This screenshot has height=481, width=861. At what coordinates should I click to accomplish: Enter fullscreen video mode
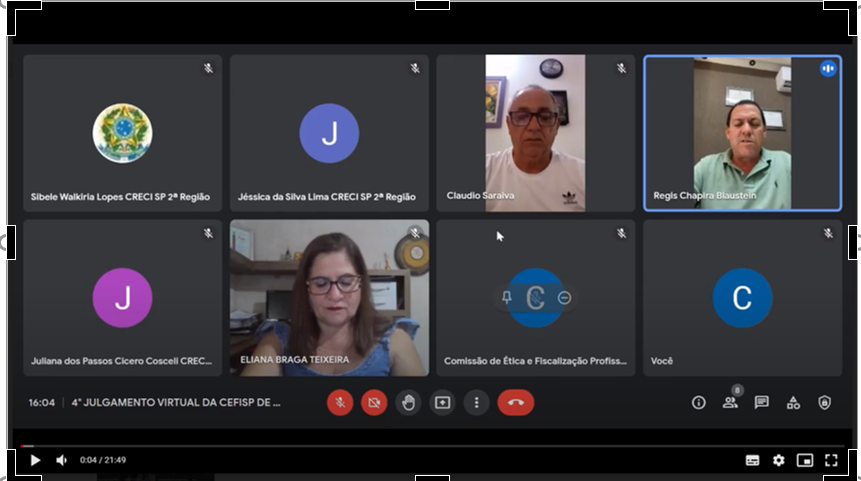point(831,460)
